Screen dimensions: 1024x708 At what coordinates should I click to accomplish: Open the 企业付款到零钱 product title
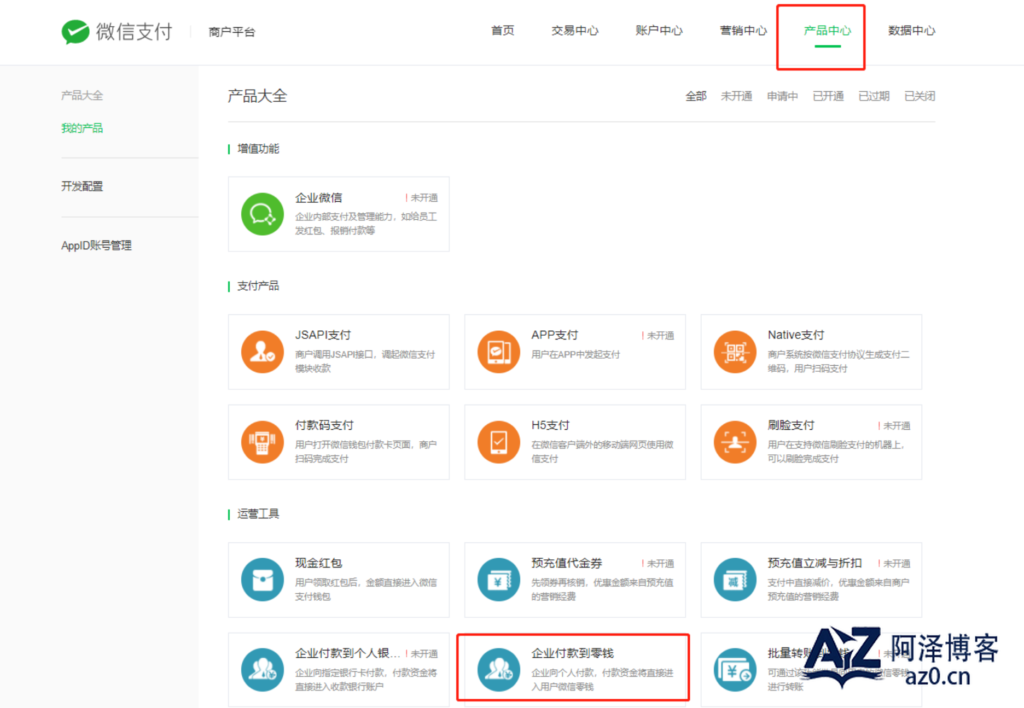click(572, 653)
